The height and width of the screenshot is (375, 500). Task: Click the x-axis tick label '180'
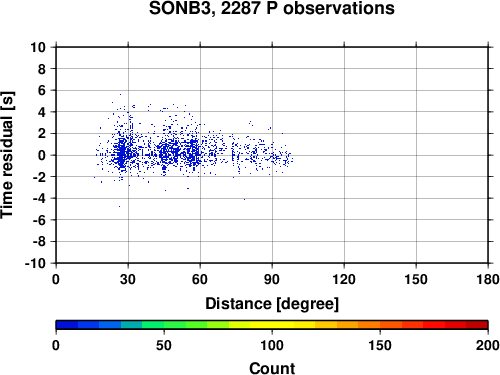point(488,279)
